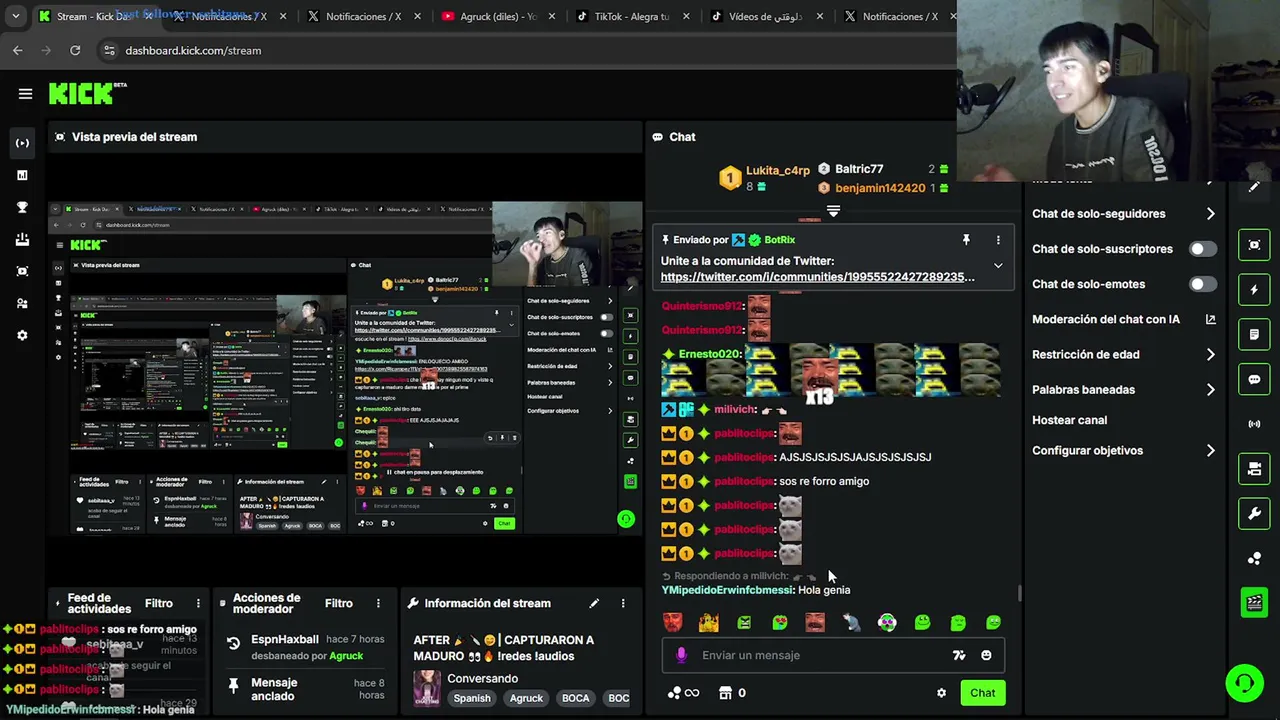Screen dimensions: 1280x720
Task: Expand Restricción de edad options
Action: [1210, 355]
